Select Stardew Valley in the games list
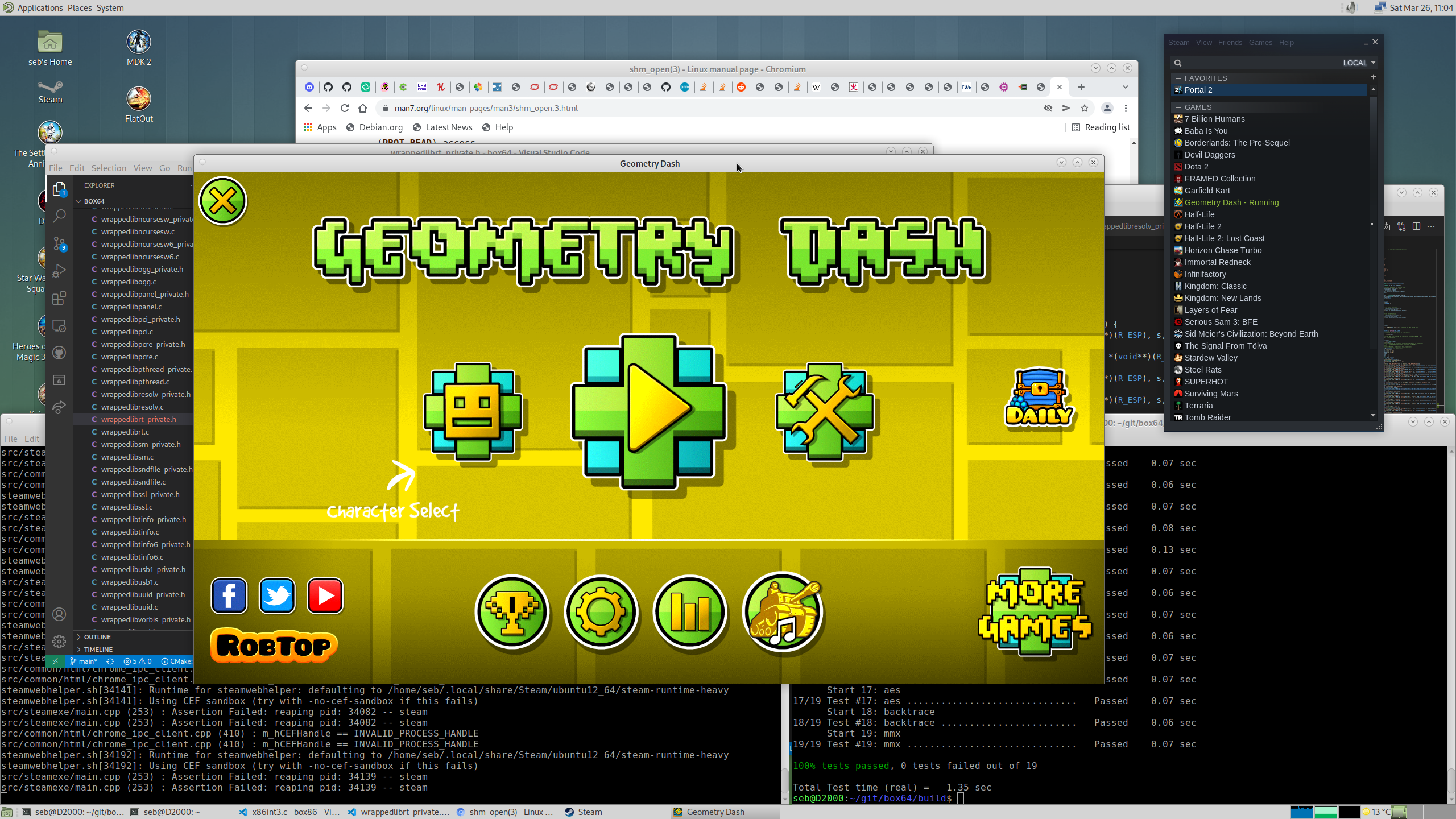Image resolution: width=1456 pixels, height=819 pixels. click(1210, 358)
